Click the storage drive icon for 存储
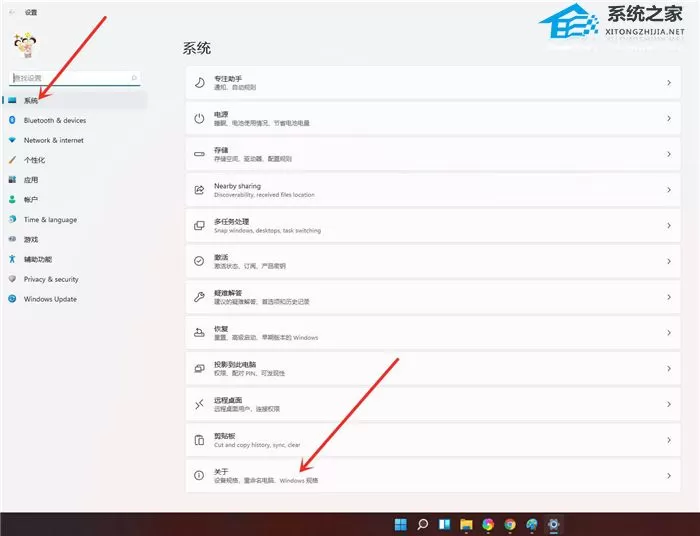The image size is (700, 536). coord(199,154)
